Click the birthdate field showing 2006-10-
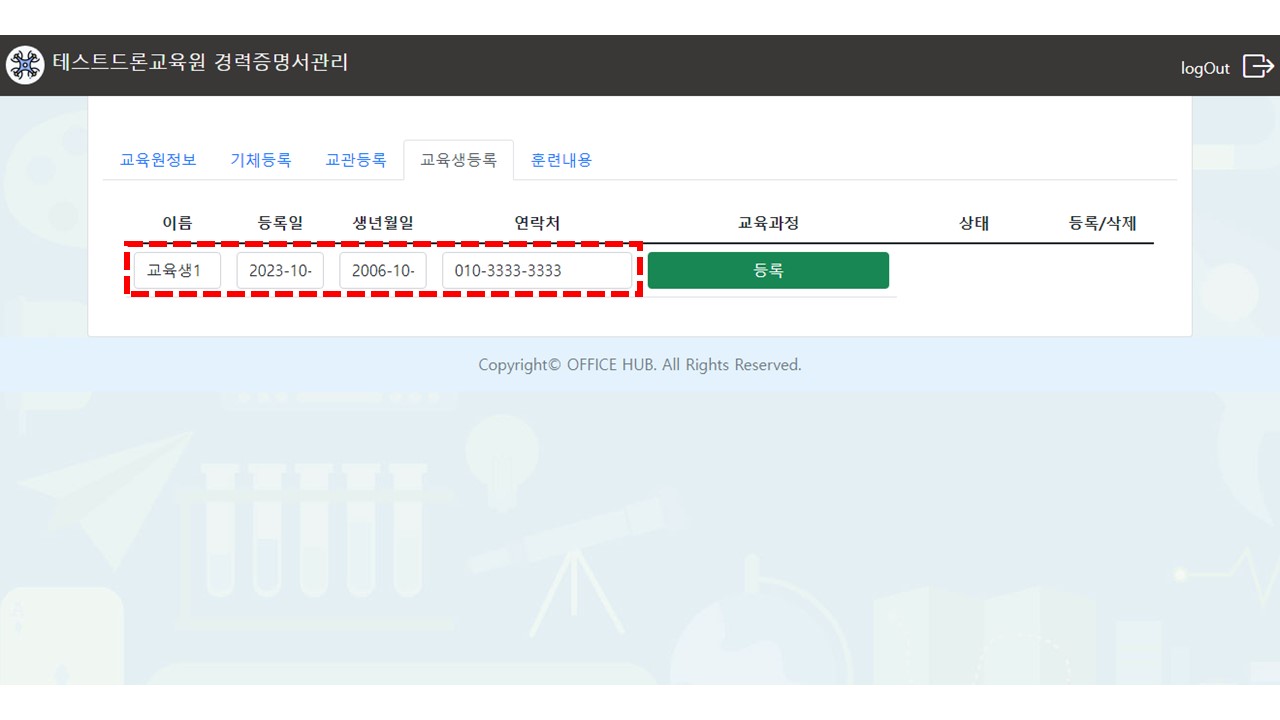The width and height of the screenshot is (1280, 720). click(383, 271)
